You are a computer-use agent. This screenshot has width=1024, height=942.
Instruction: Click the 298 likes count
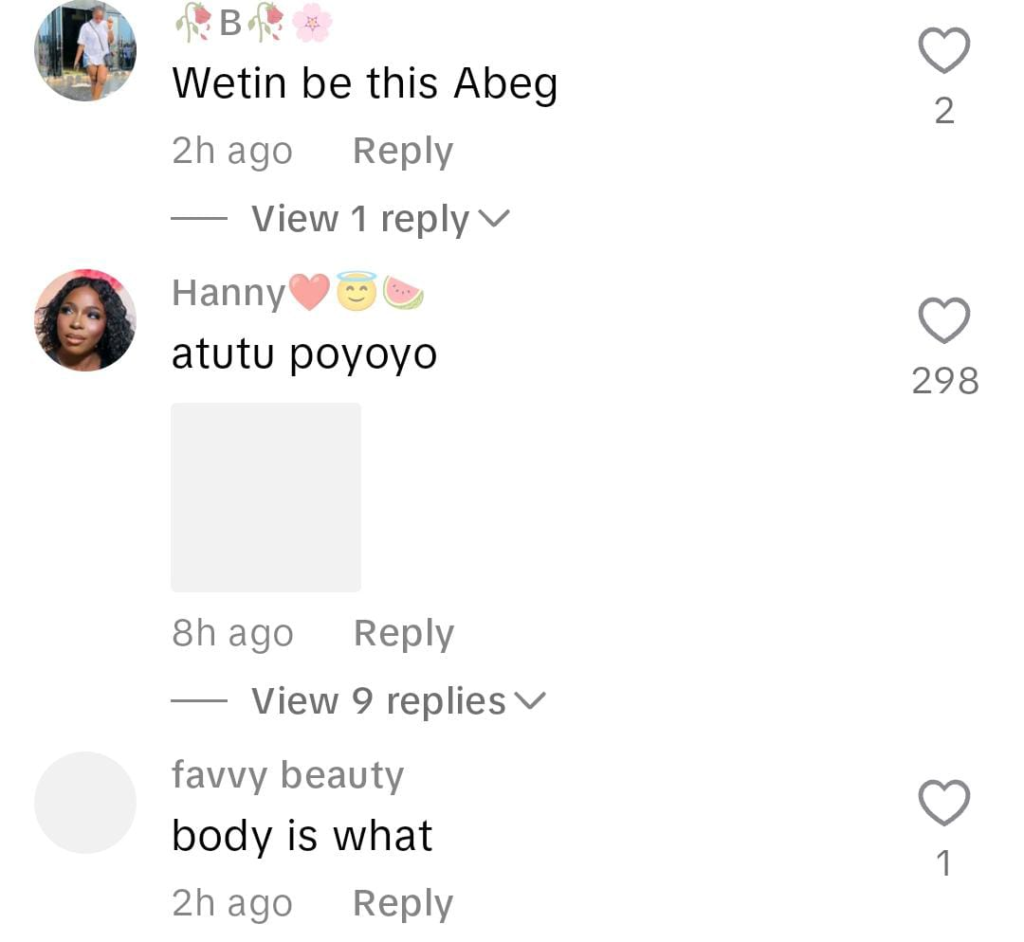(945, 380)
